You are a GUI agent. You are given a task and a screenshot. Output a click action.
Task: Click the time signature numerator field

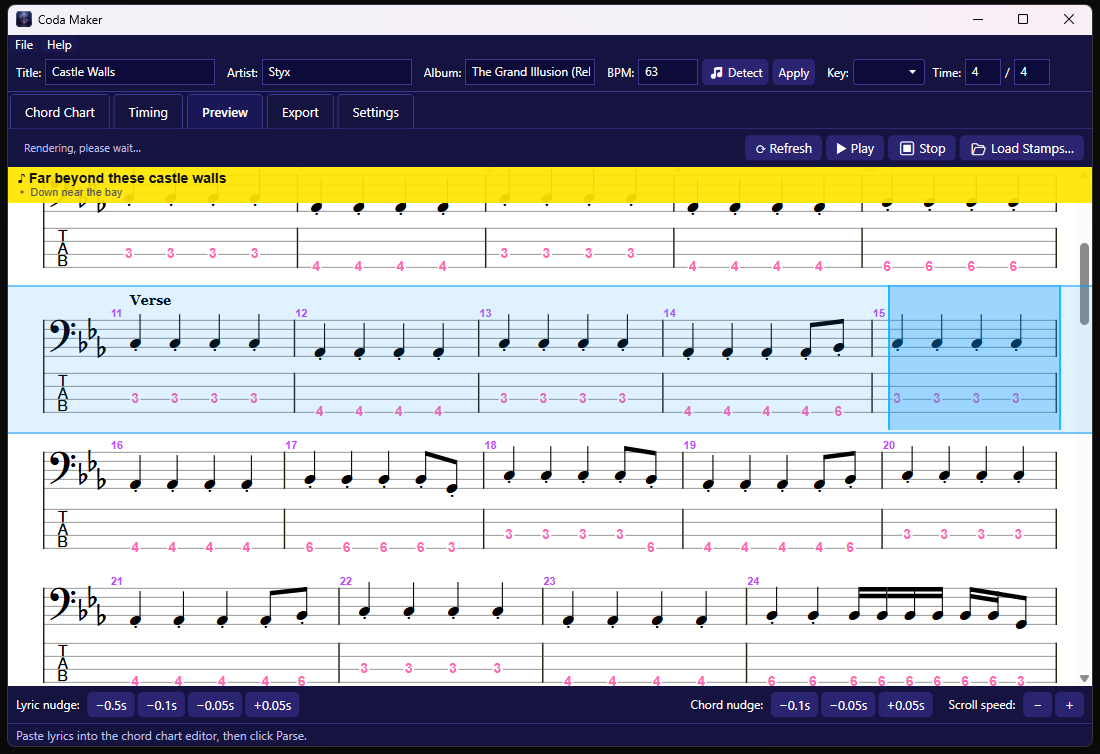tap(983, 72)
